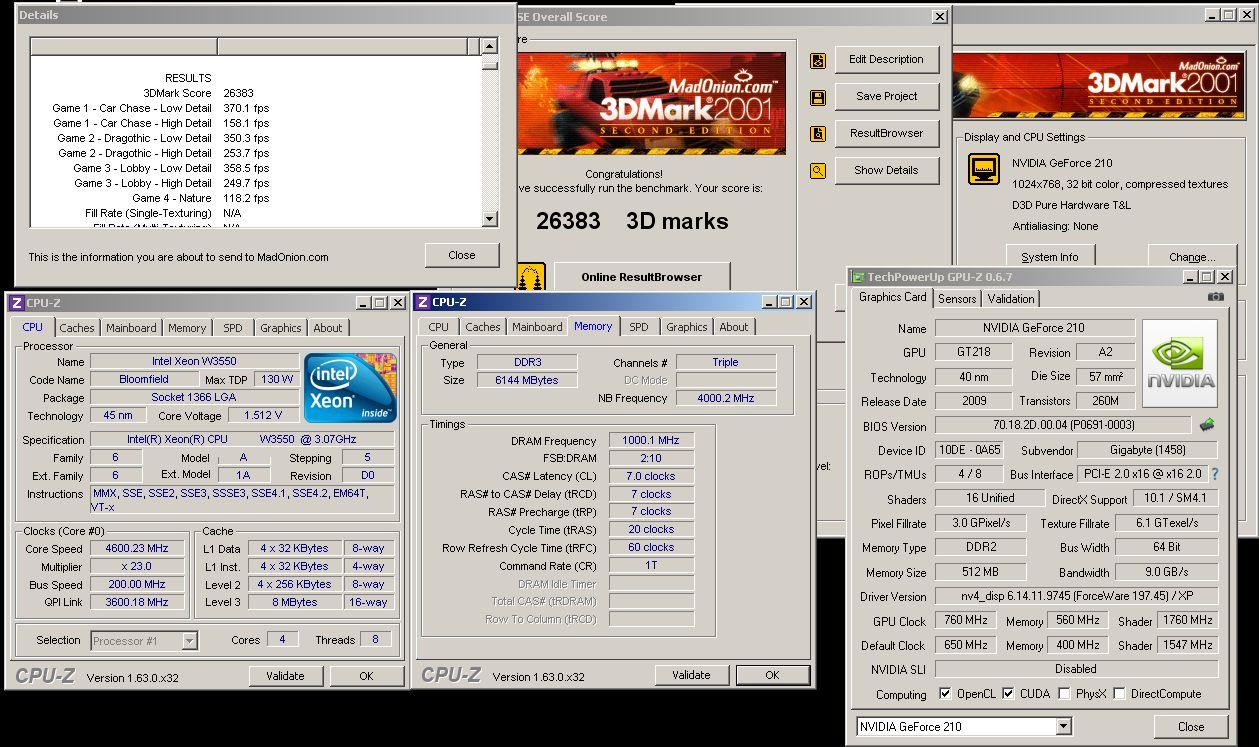
Task: Take a GPU-Z screenshot with the camera icon
Action: click(1215, 297)
